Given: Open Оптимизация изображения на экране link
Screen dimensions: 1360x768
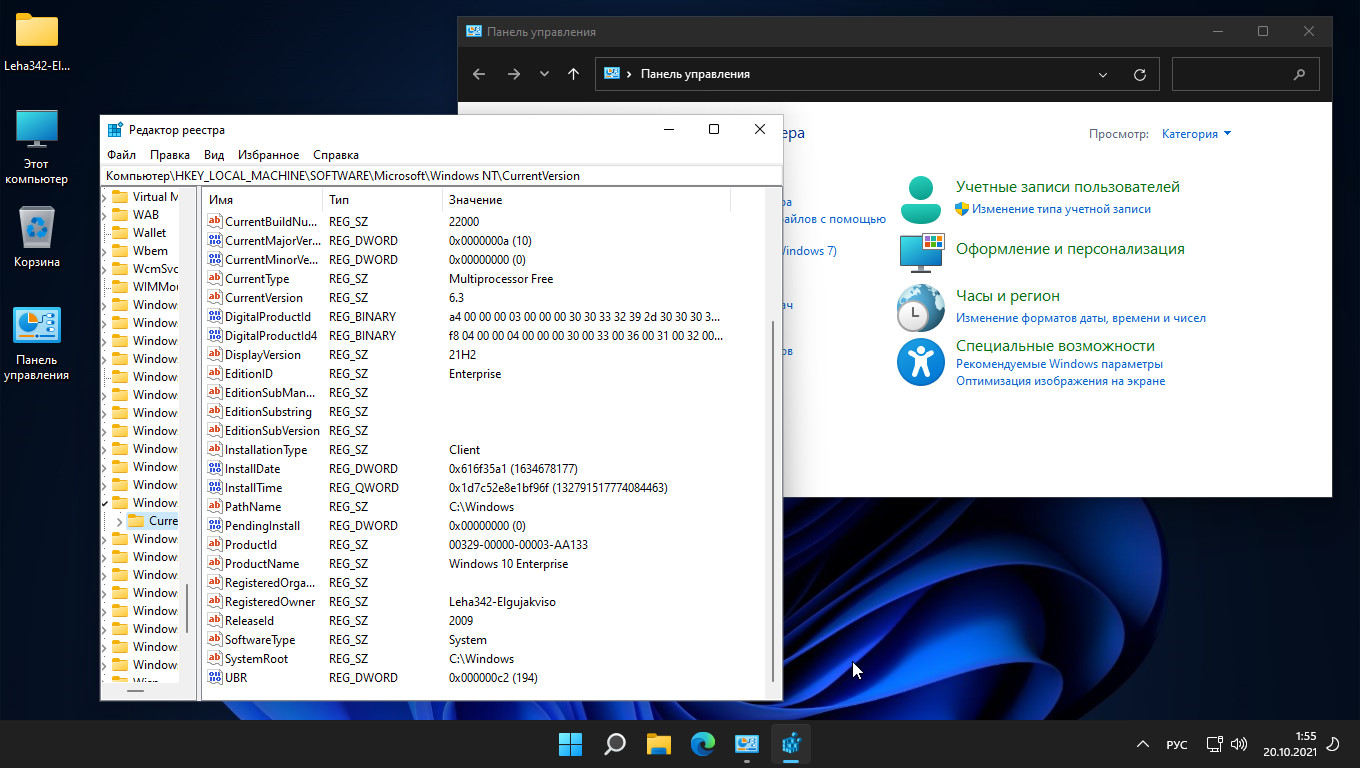Looking at the screenshot, I should click(x=1060, y=381).
